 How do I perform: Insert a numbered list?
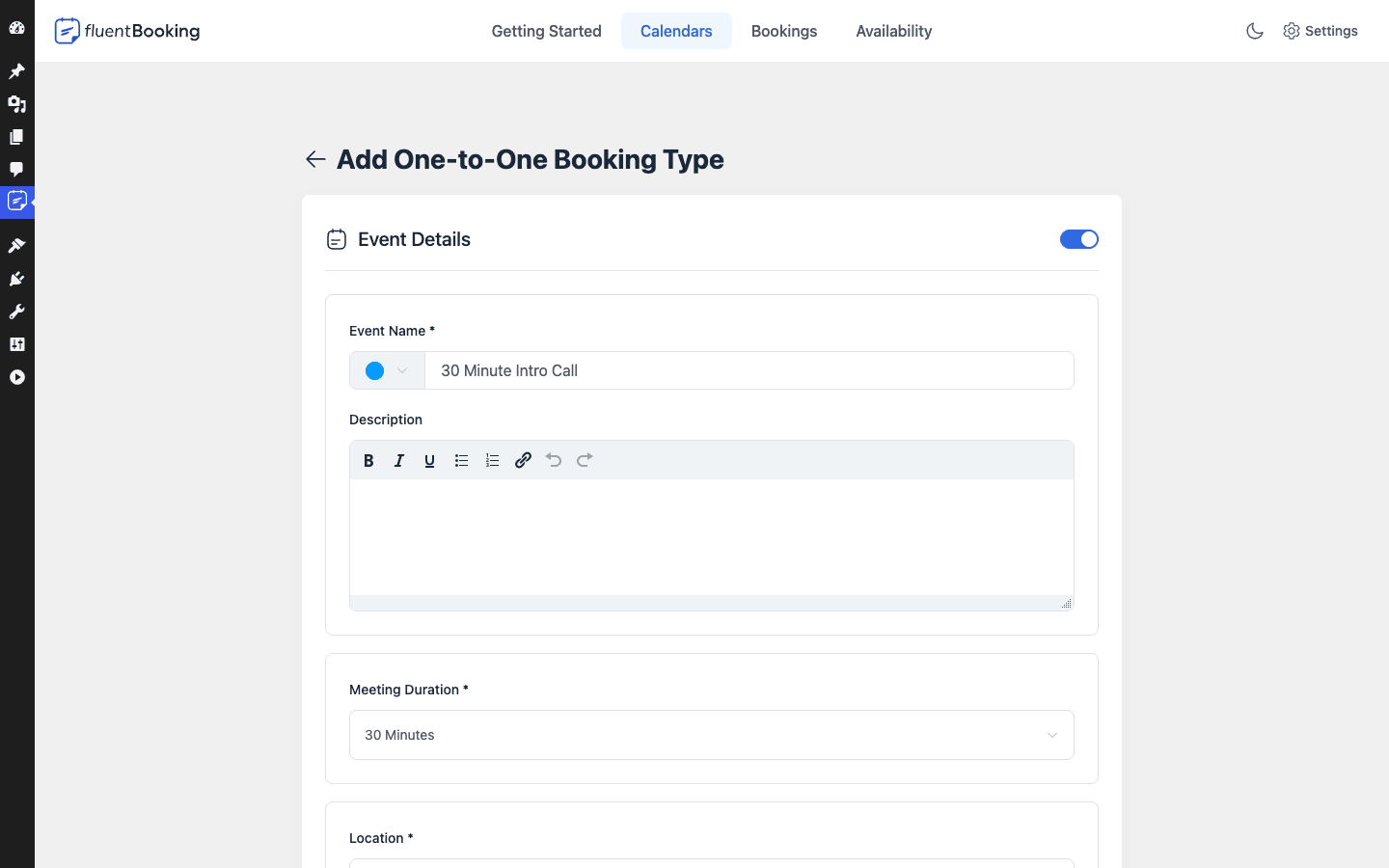click(x=492, y=461)
